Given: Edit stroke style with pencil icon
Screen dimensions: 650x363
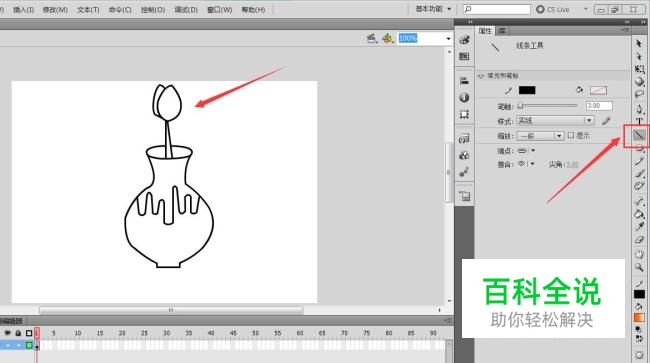Looking at the screenshot, I should point(606,121).
